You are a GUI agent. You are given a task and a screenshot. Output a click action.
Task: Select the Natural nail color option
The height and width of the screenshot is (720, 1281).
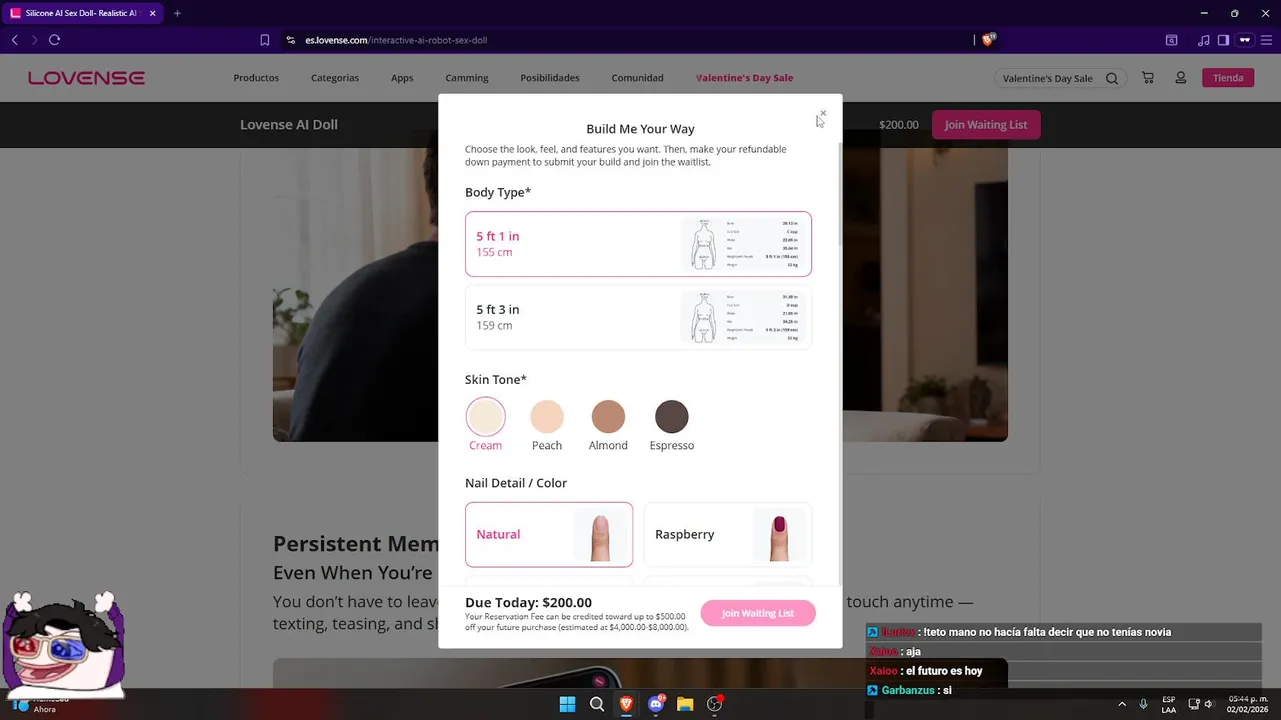point(549,534)
